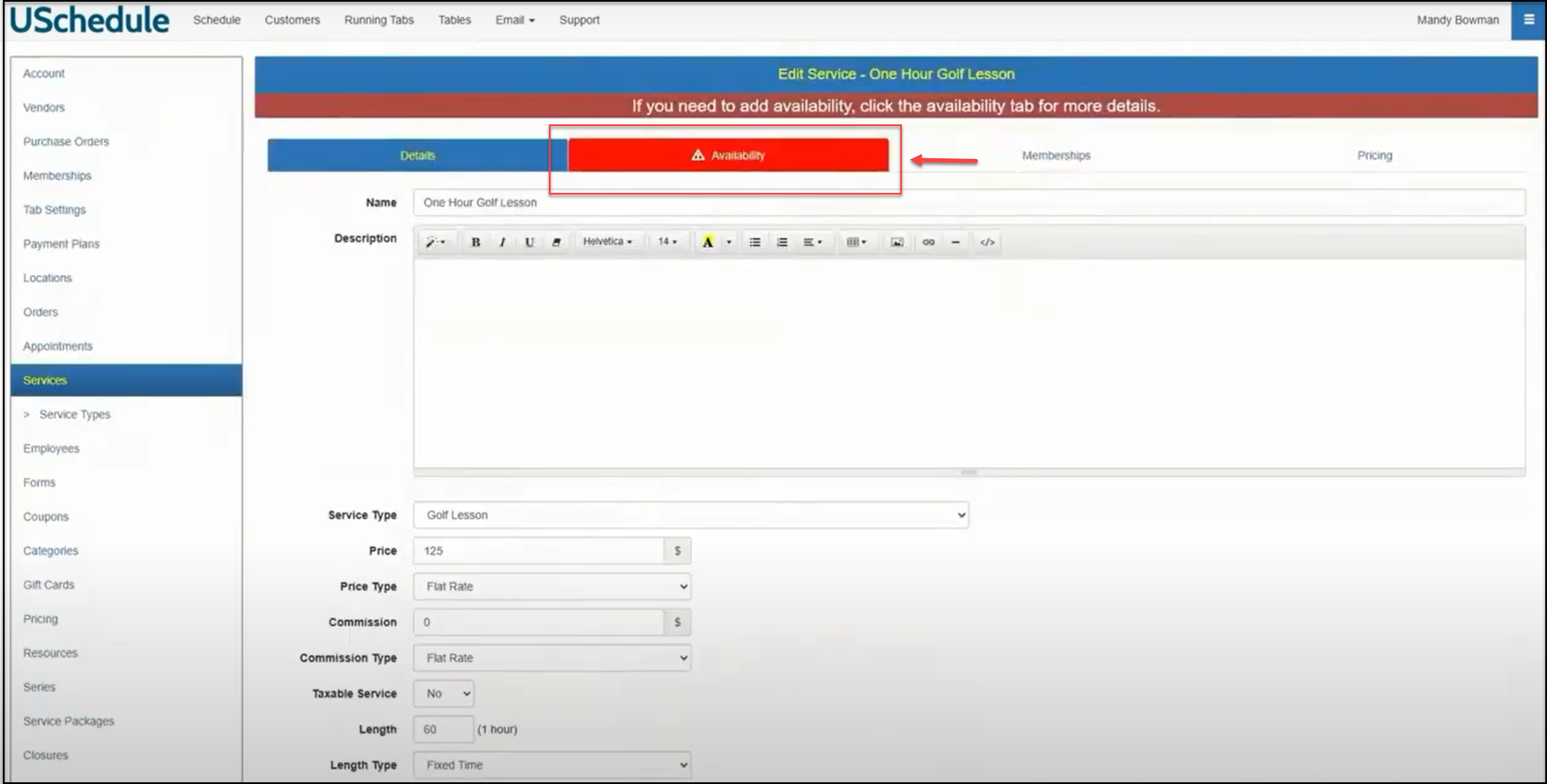The image size is (1547, 784).
Task: Click the Price input field
Action: [538, 550]
